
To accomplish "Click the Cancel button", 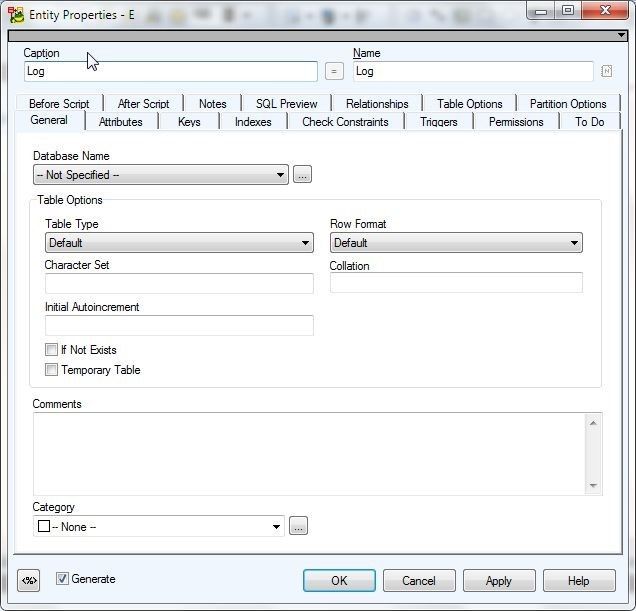I will click(x=419, y=581).
